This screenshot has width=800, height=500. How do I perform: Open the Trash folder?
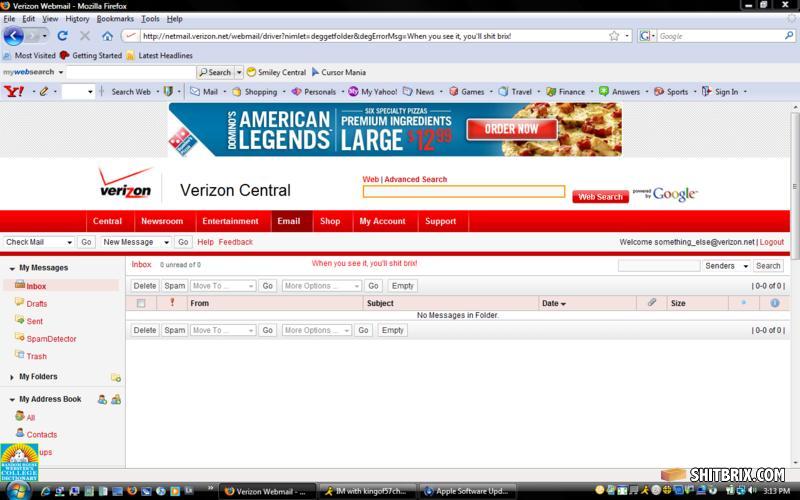[36, 356]
